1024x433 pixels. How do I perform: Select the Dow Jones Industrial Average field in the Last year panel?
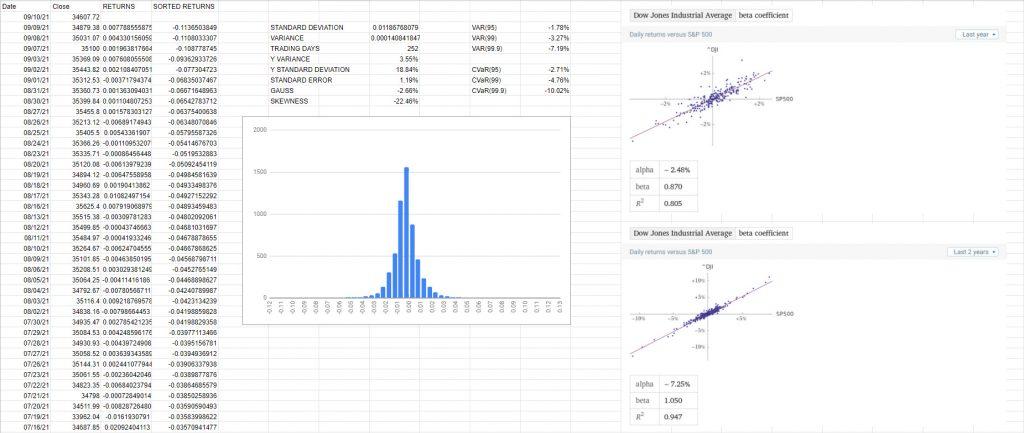click(x=682, y=16)
